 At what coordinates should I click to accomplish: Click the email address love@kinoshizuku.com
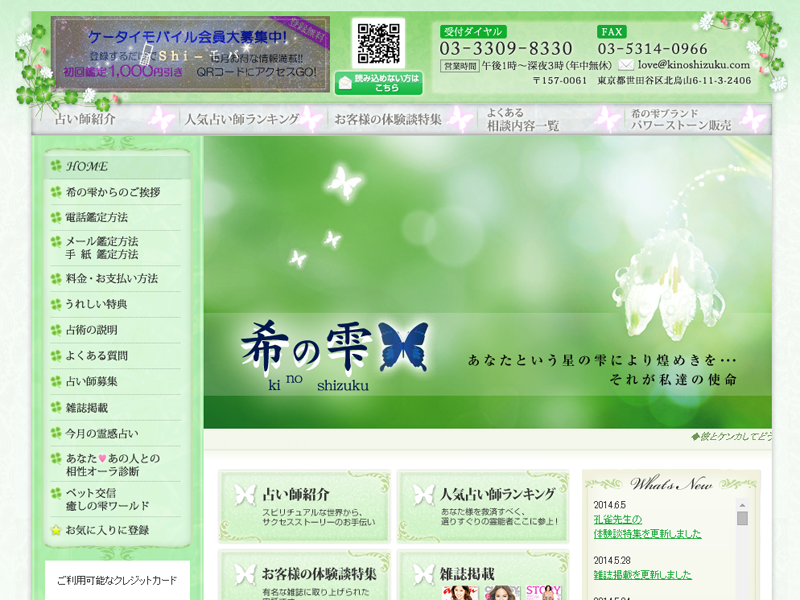[694, 65]
